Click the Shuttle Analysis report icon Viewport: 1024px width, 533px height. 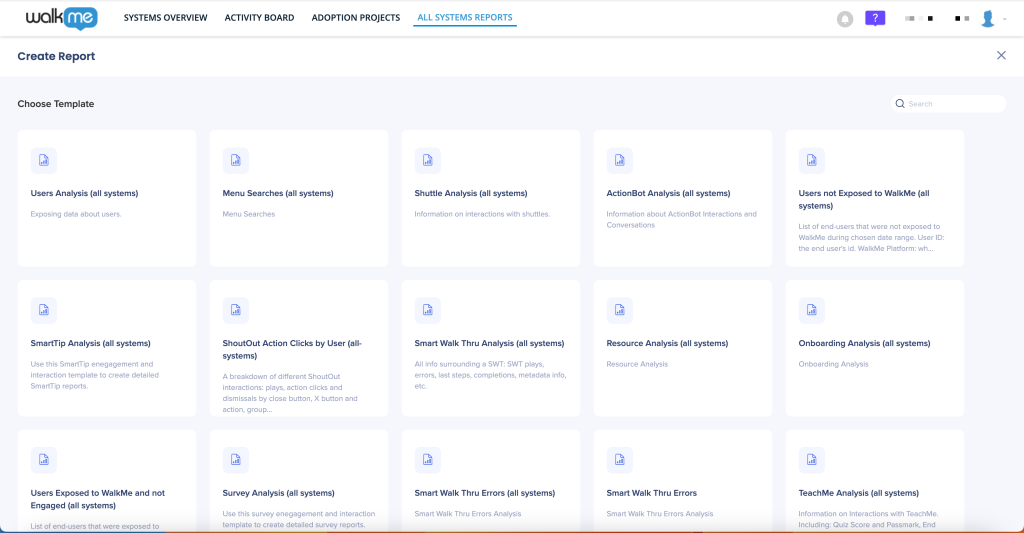(x=428, y=161)
